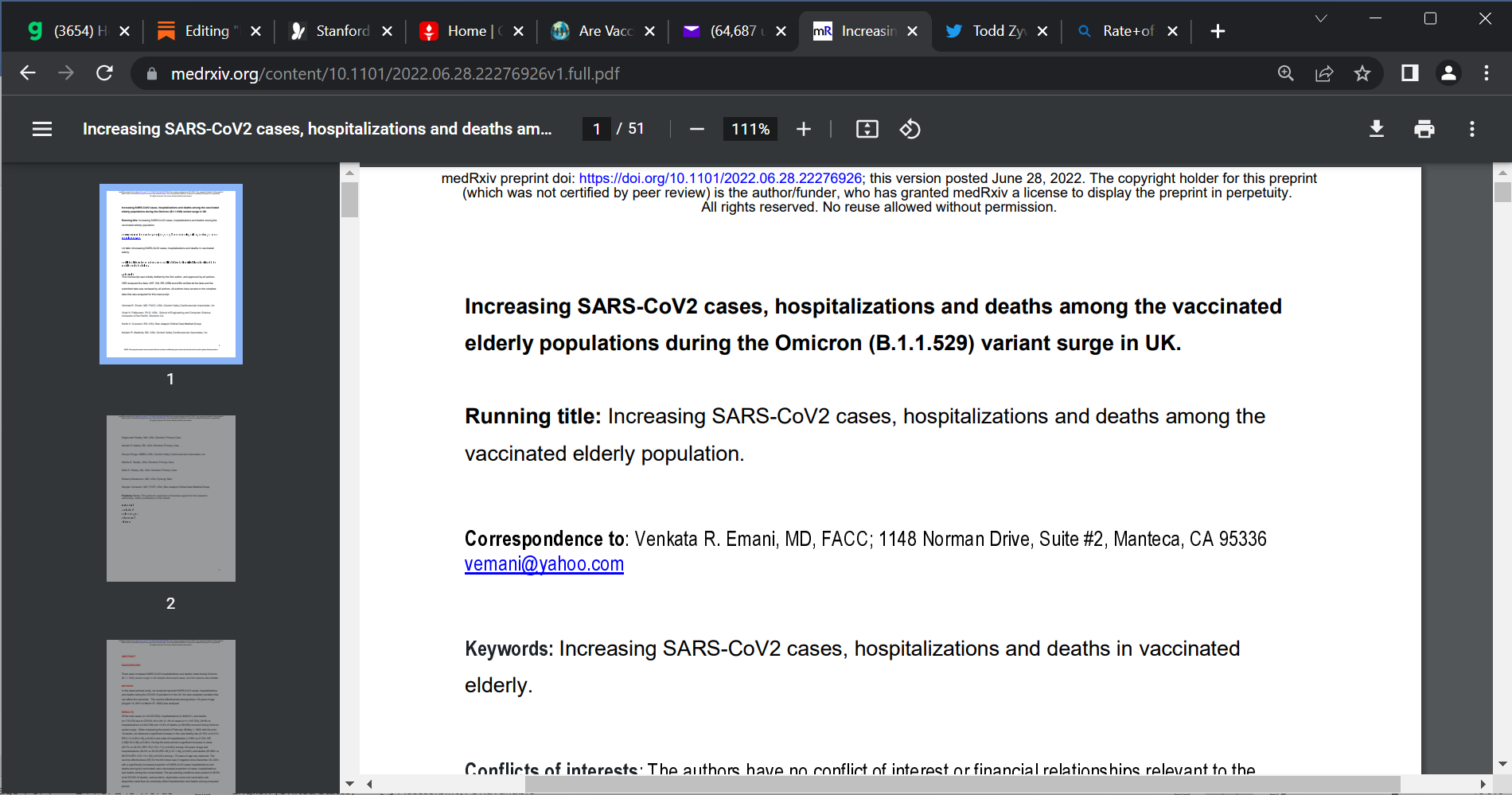Click document vertical scrollbar up arrow
The width and height of the screenshot is (1512, 795).
tap(1502, 172)
